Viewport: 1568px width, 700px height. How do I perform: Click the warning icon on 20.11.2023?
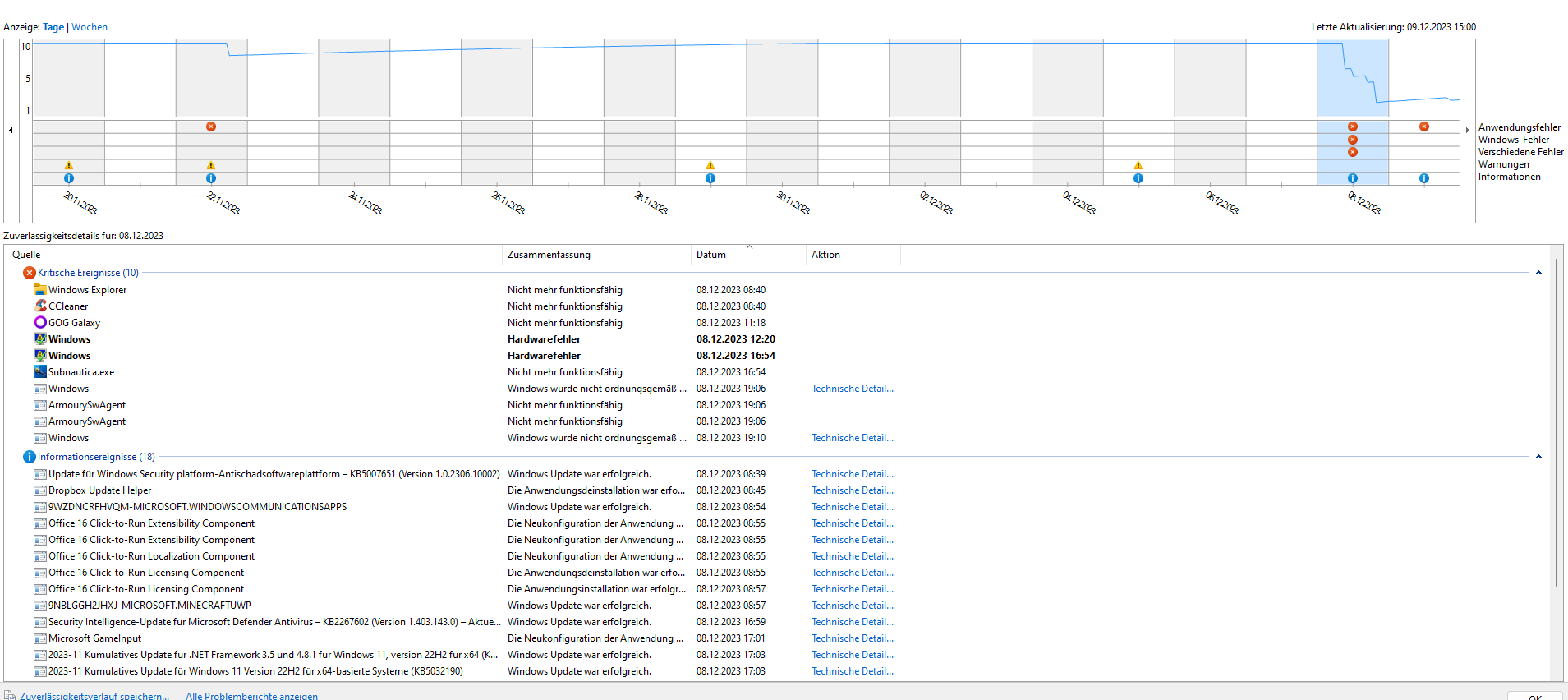(x=69, y=165)
